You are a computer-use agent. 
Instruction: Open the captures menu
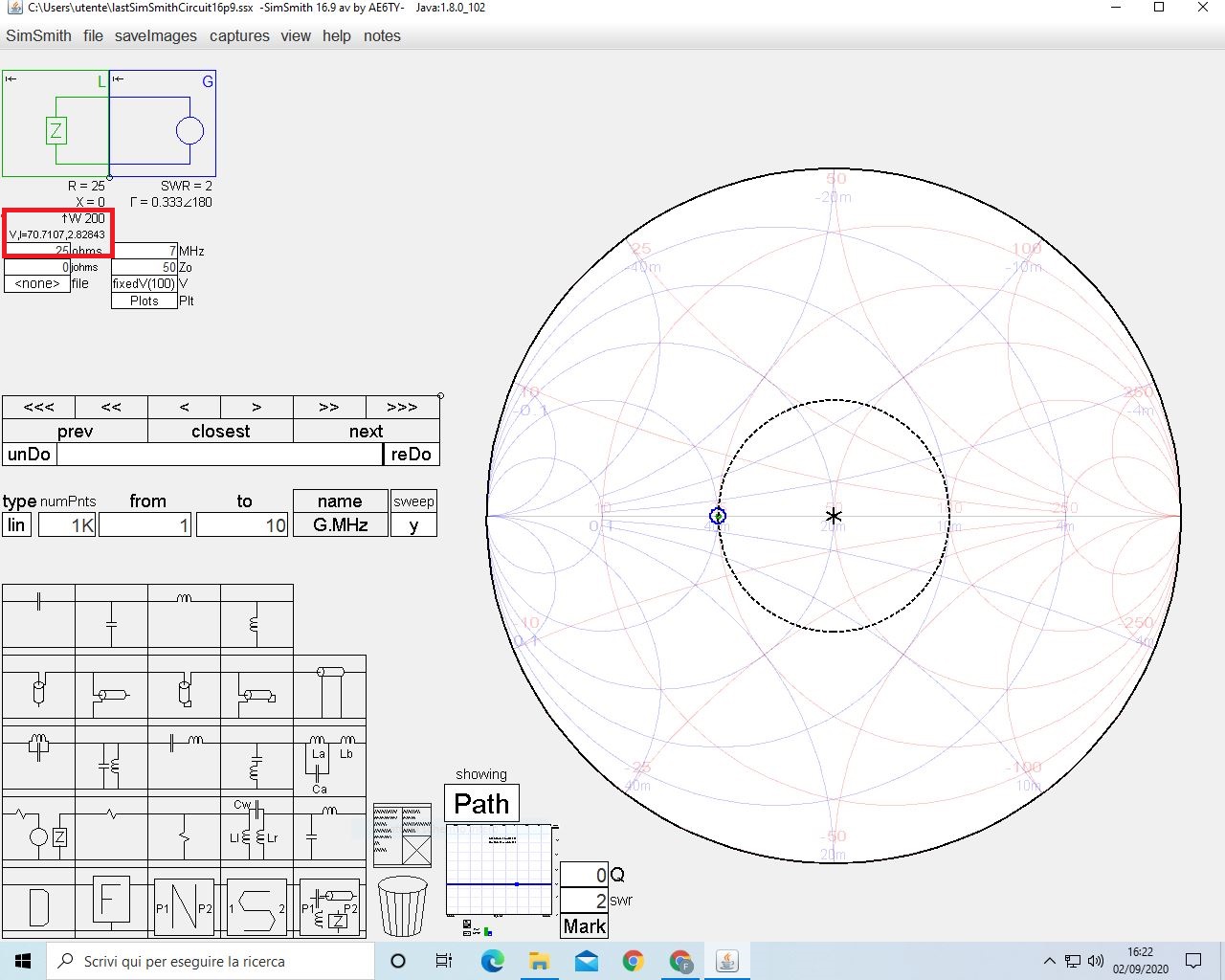pyautogui.click(x=239, y=35)
